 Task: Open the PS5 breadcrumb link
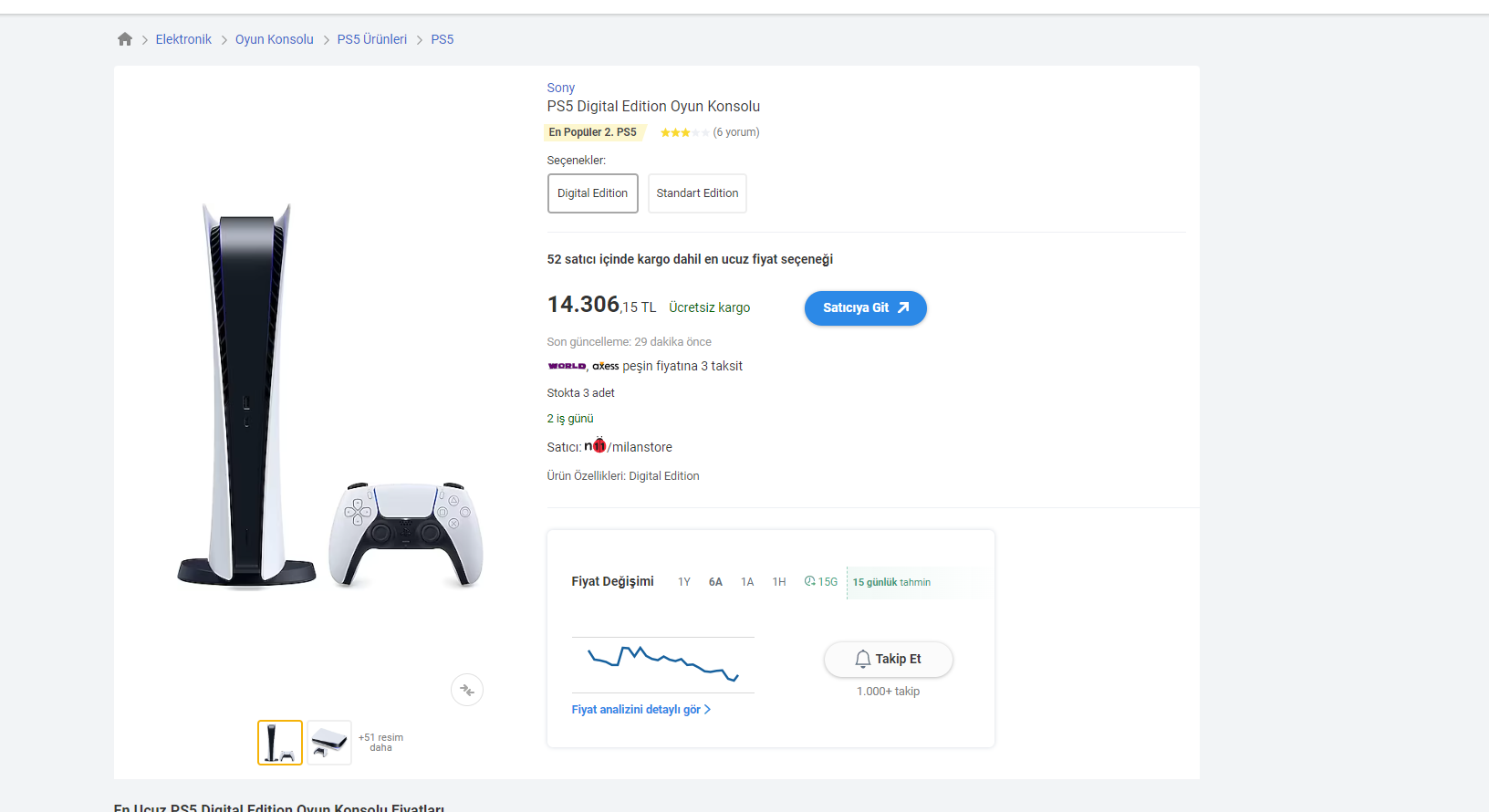[443, 39]
